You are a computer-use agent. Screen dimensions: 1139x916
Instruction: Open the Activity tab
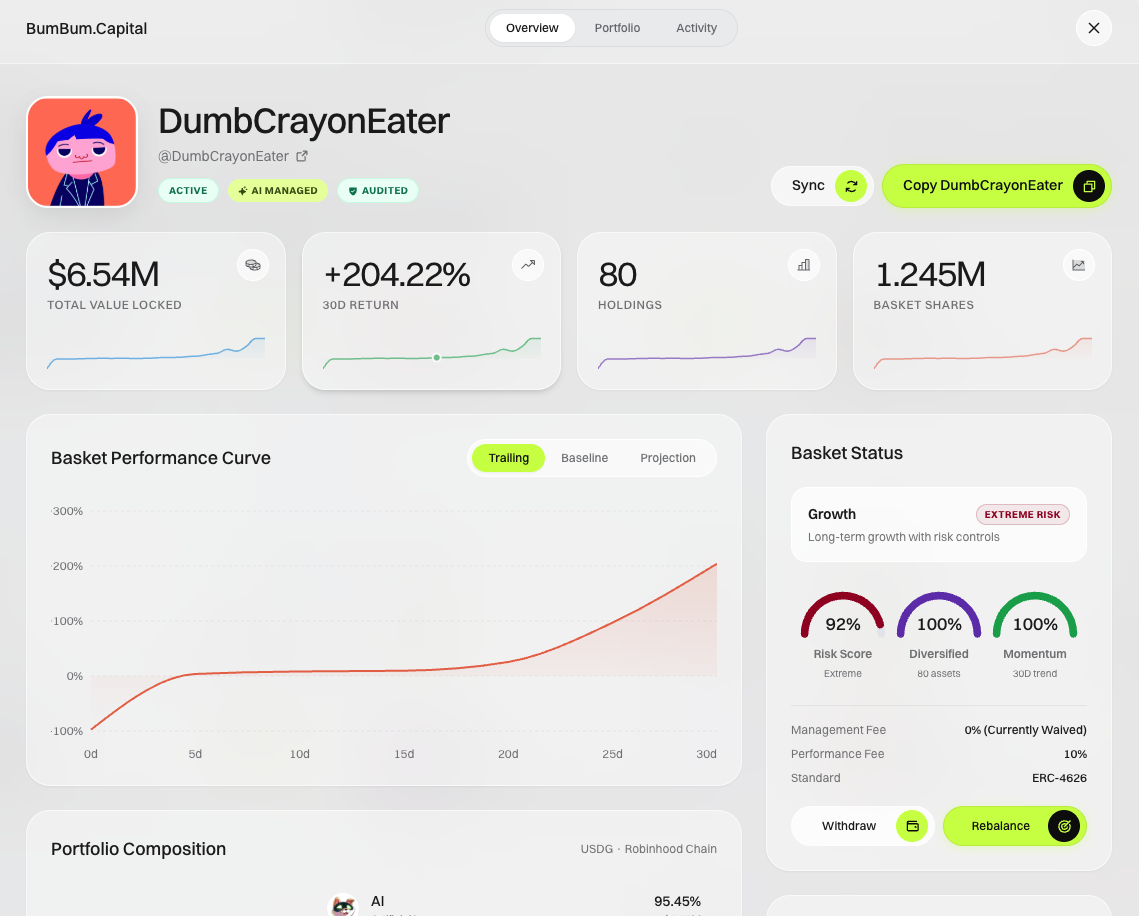coord(697,28)
